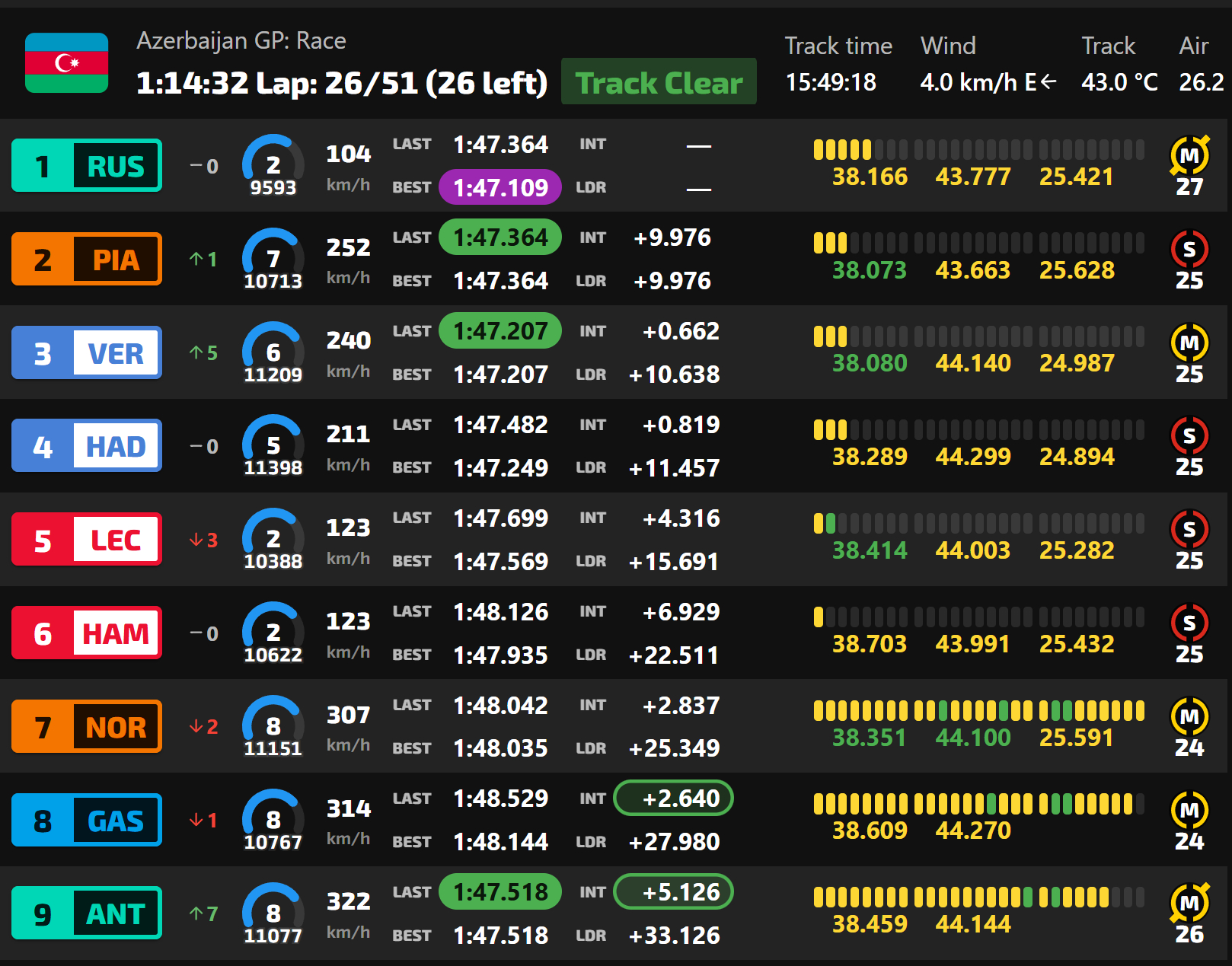This screenshot has height=966, width=1232.
Task: Click HAD soft tyre icon
Action: 1189,435
